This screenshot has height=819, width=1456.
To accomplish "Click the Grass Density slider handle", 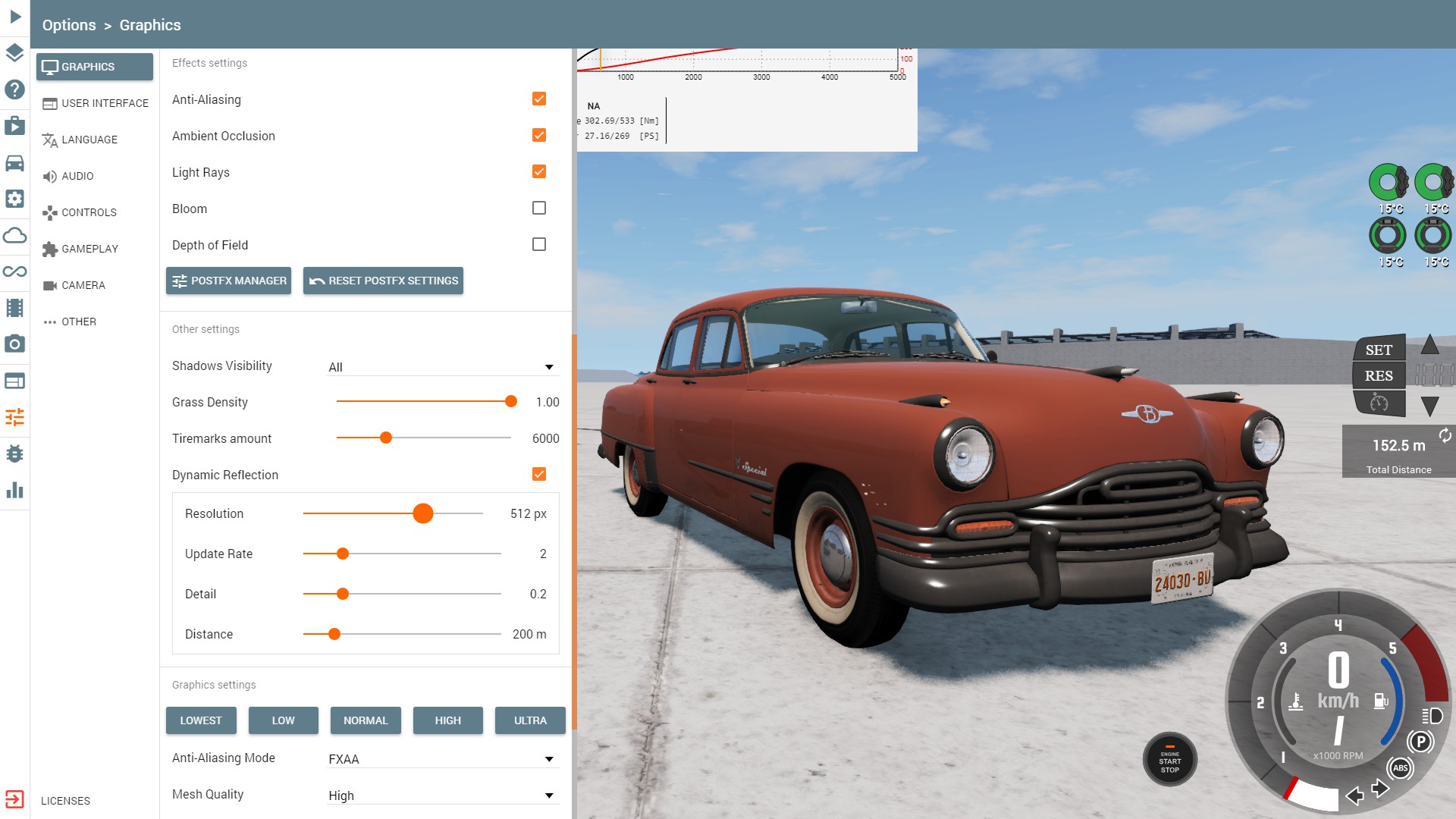I will [x=511, y=401].
